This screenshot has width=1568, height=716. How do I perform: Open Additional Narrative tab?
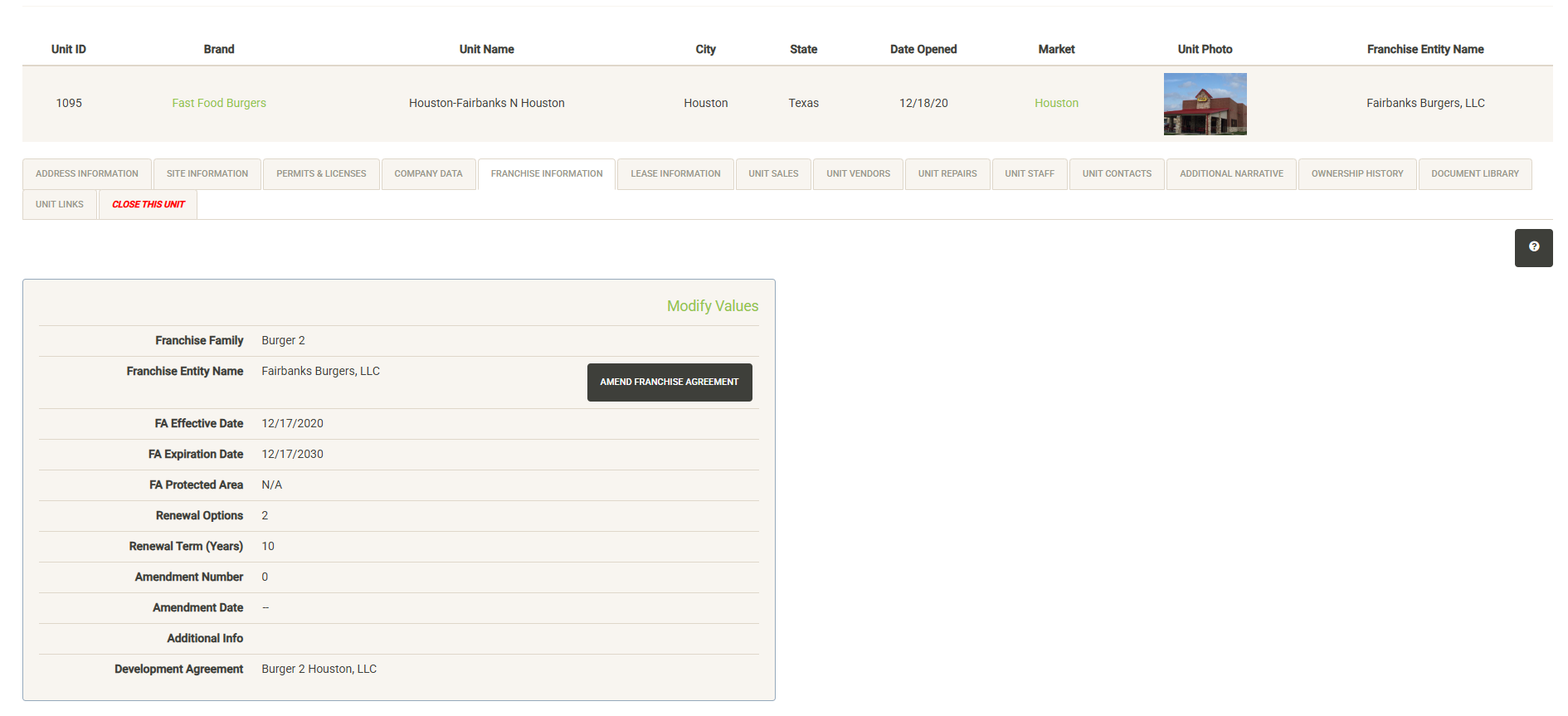(x=1231, y=174)
